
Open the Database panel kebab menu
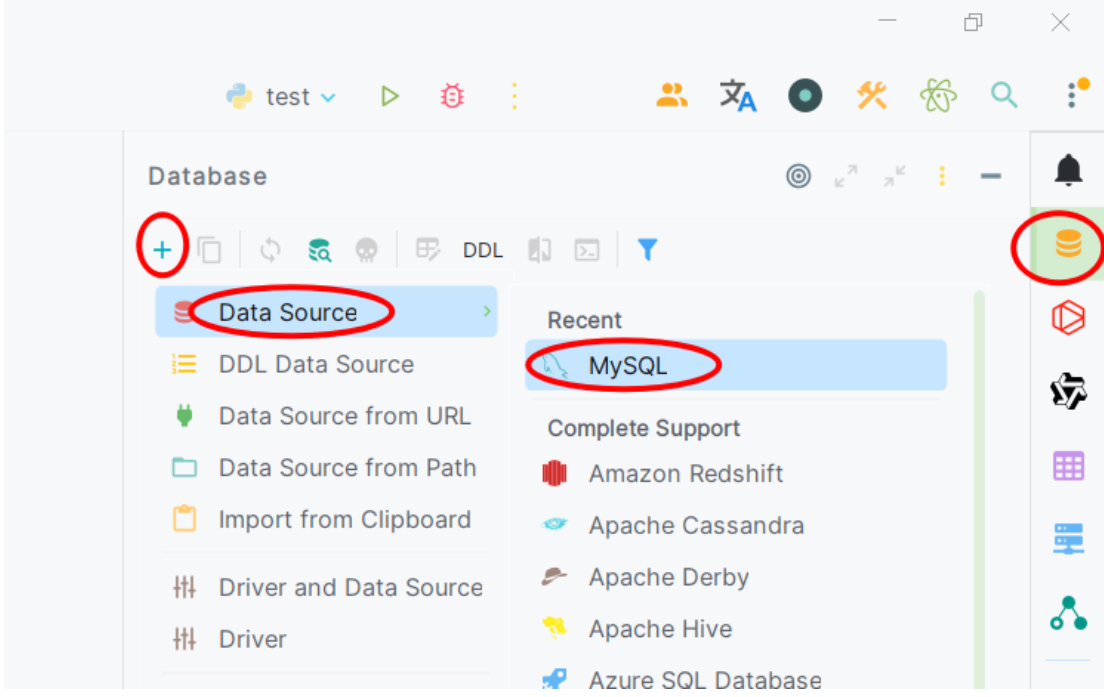941,175
